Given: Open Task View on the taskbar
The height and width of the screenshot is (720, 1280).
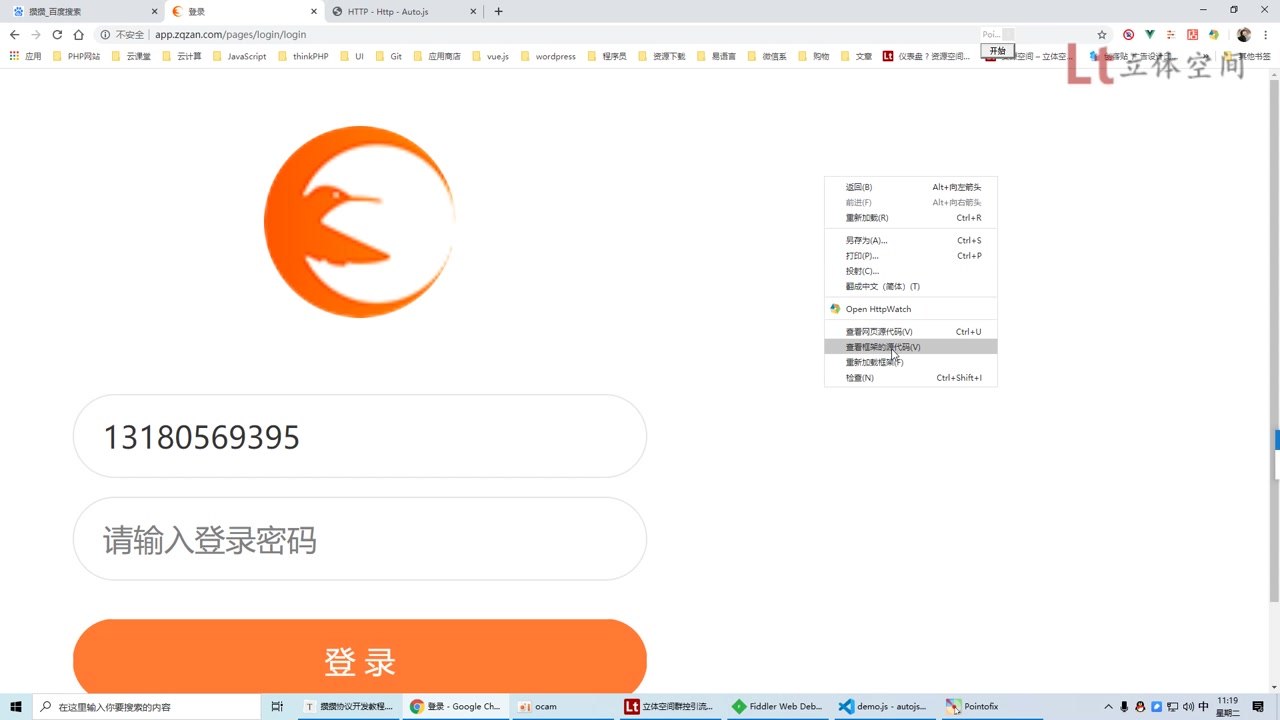Looking at the screenshot, I should [277, 706].
